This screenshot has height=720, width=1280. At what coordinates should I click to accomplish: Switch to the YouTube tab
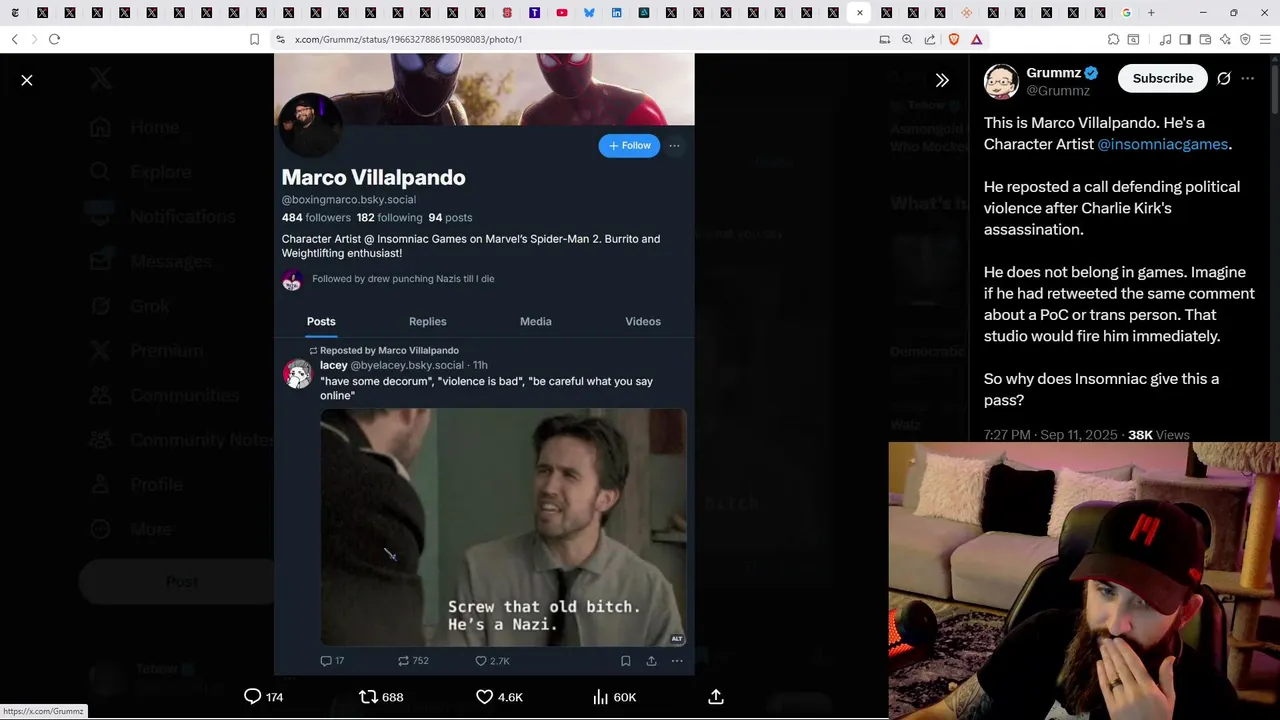tap(561, 13)
